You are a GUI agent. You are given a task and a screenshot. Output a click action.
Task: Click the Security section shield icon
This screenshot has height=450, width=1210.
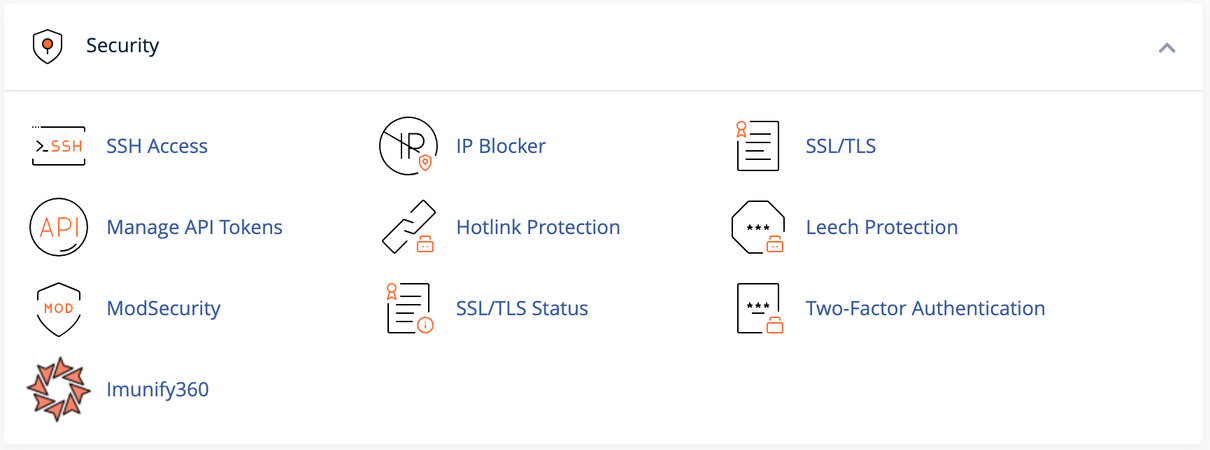pyautogui.click(x=47, y=46)
